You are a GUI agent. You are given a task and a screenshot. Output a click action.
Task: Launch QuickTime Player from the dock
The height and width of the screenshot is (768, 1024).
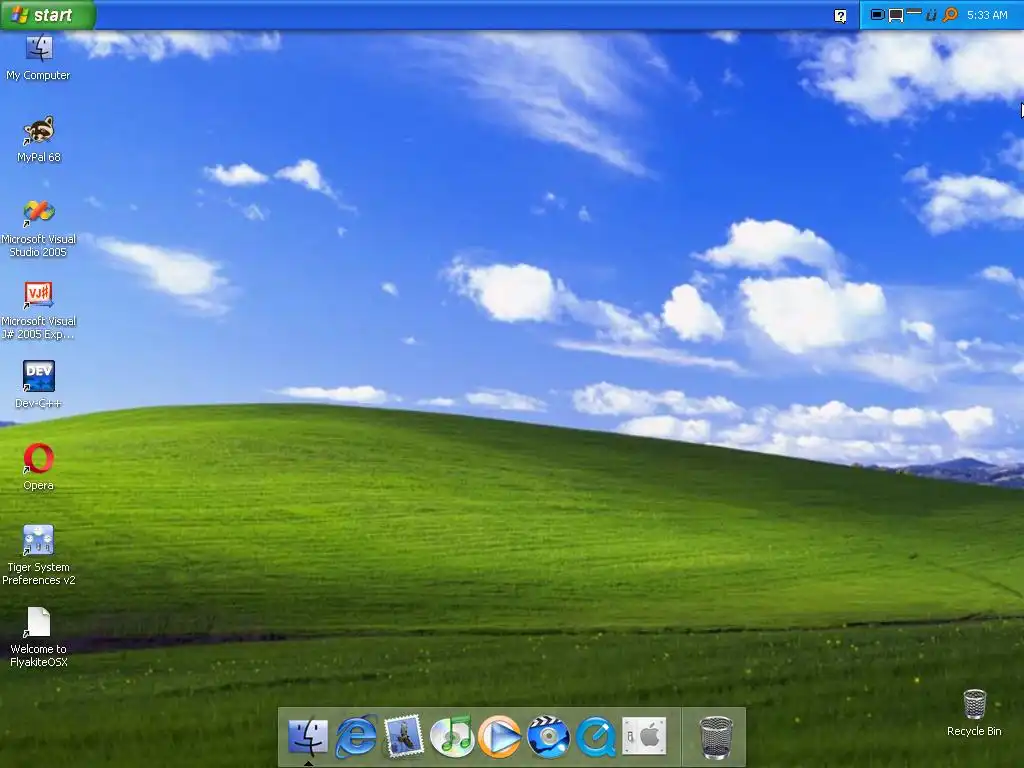tap(596, 737)
